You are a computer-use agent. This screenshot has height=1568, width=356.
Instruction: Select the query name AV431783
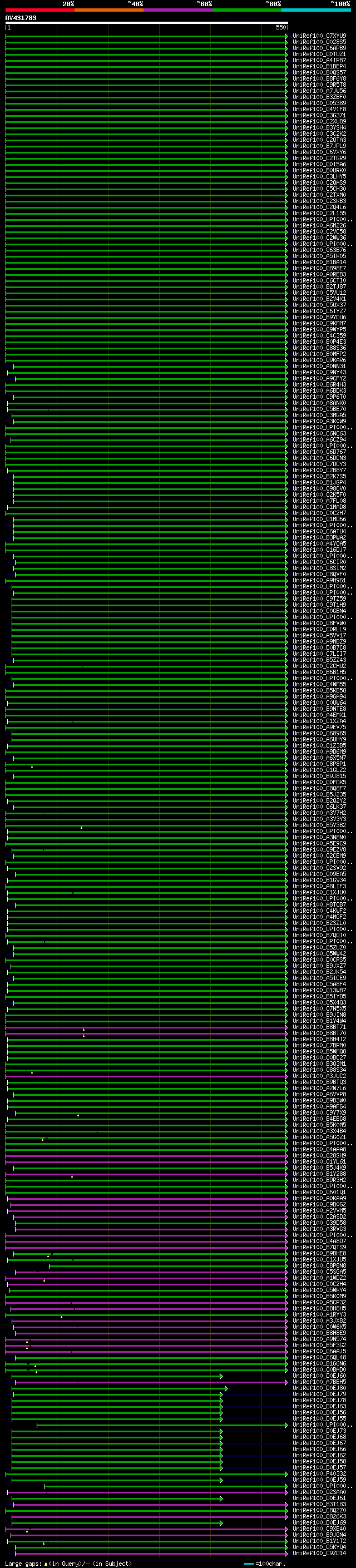[21, 18]
